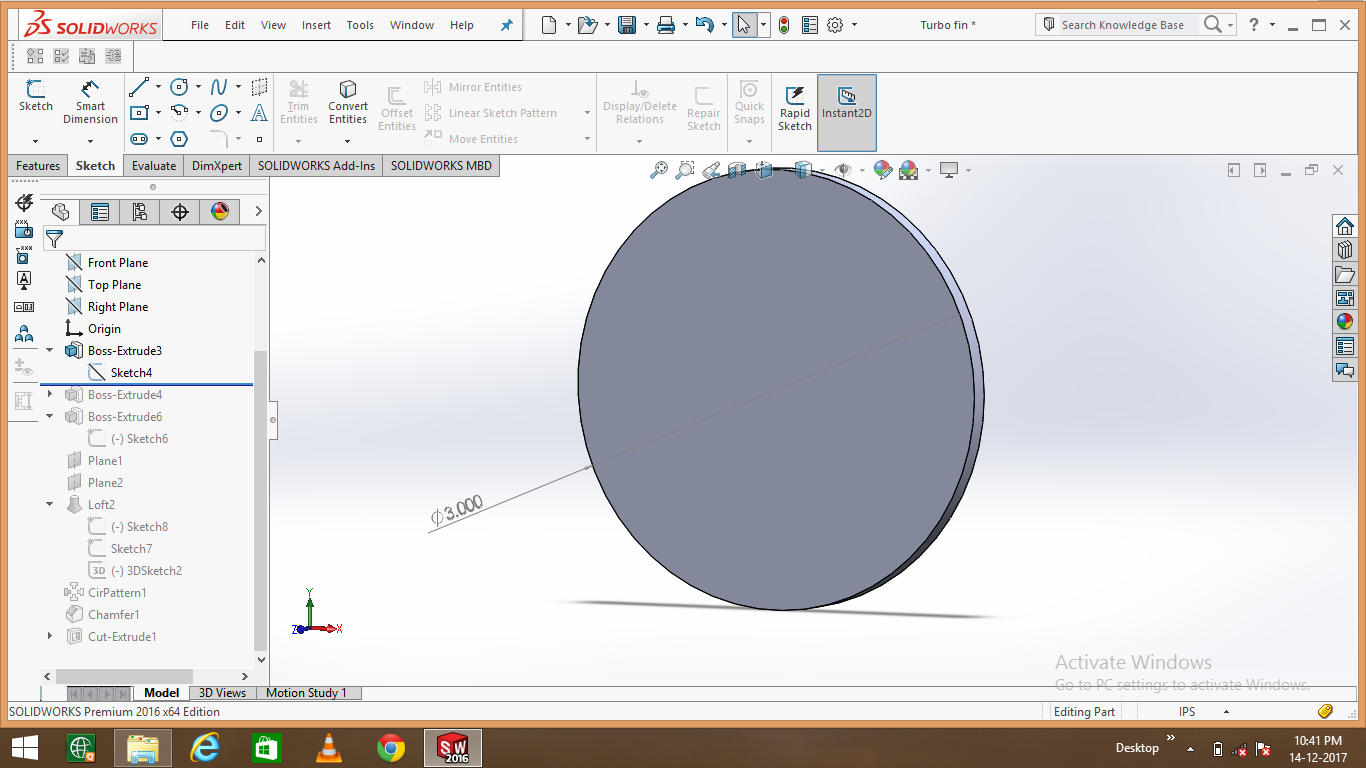Collapse the Boss-Extrude6 feature
Image resolution: width=1366 pixels, height=768 pixels.
point(50,417)
